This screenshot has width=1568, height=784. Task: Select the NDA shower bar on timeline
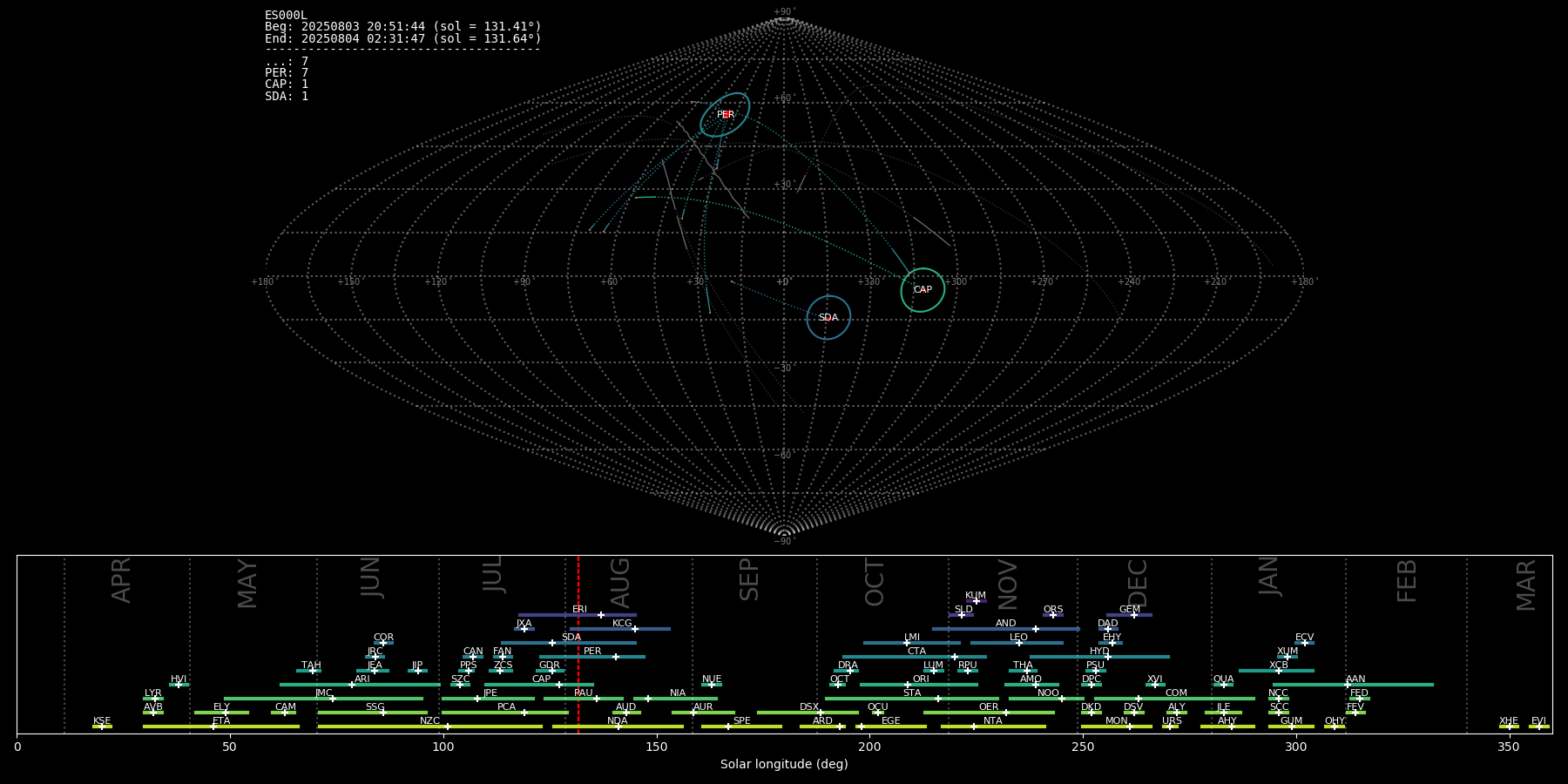click(618, 727)
